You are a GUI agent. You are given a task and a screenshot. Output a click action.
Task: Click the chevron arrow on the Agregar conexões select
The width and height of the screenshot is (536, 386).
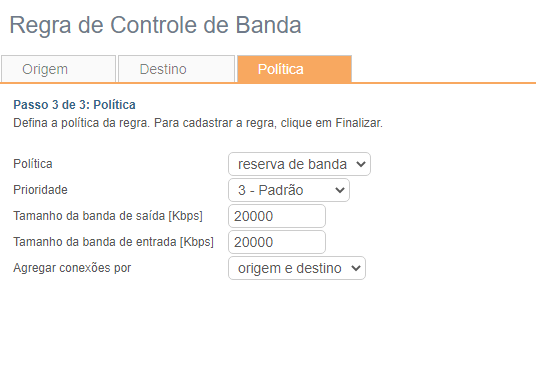point(356,268)
